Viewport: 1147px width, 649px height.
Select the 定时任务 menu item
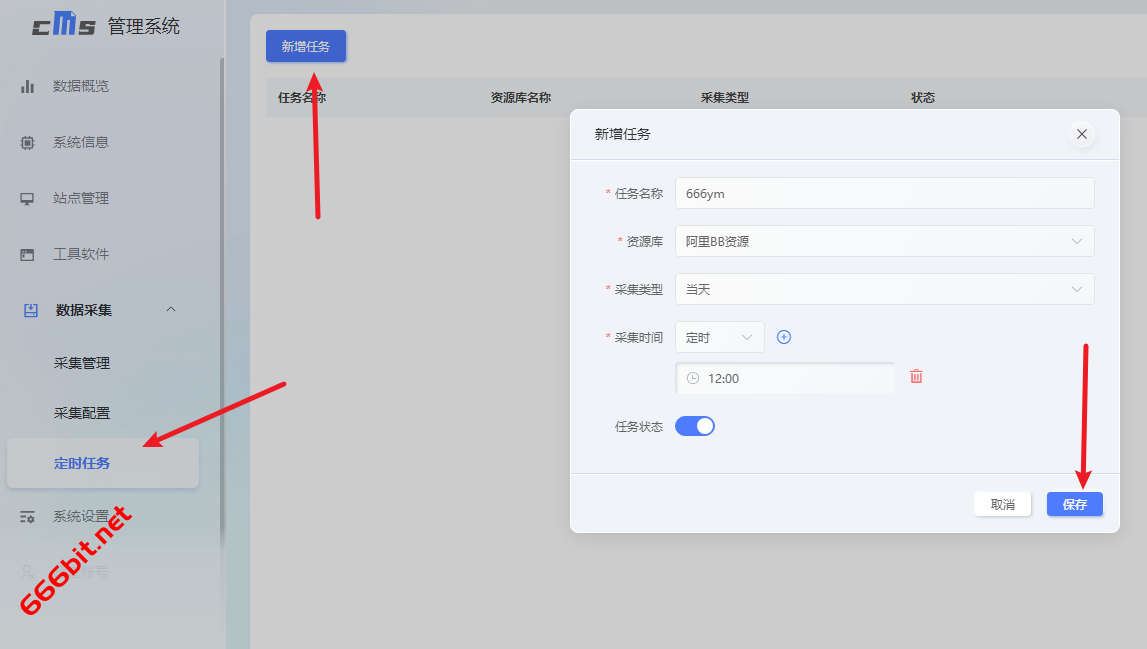82,463
